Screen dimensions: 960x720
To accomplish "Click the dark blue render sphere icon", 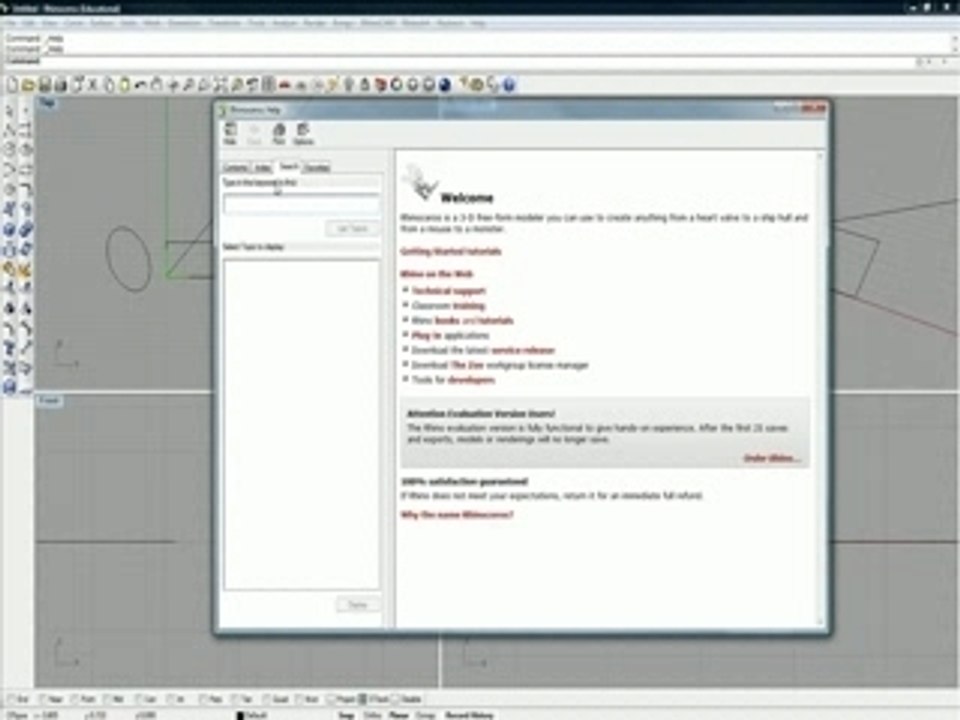I will 445,84.
